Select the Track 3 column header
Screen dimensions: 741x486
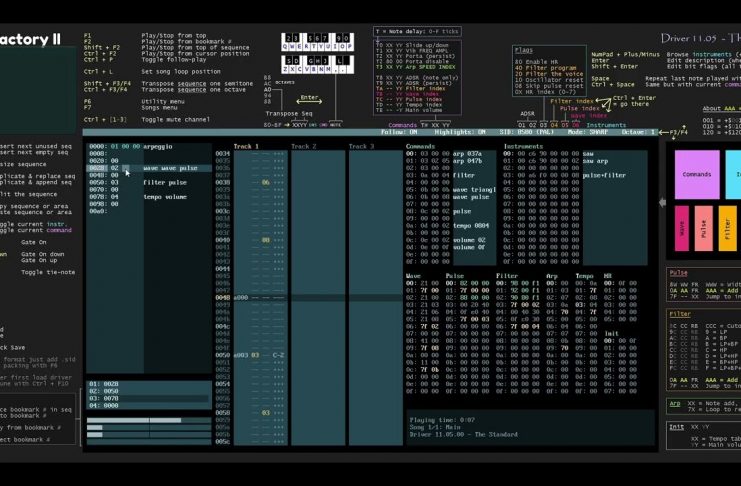click(x=361, y=146)
